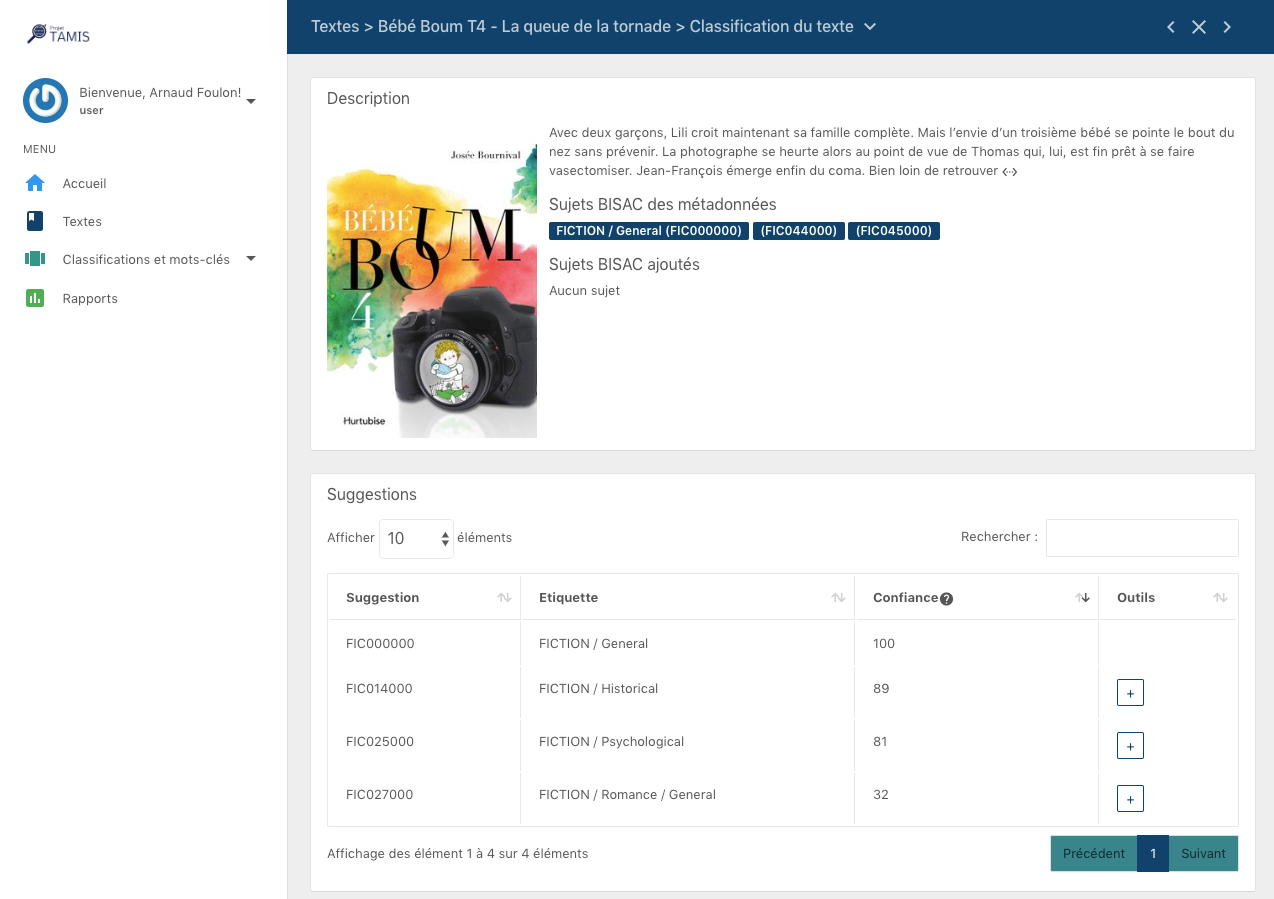Click the Textes book icon
This screenshot has height=899, width=1274.
(x=35, y=221)
